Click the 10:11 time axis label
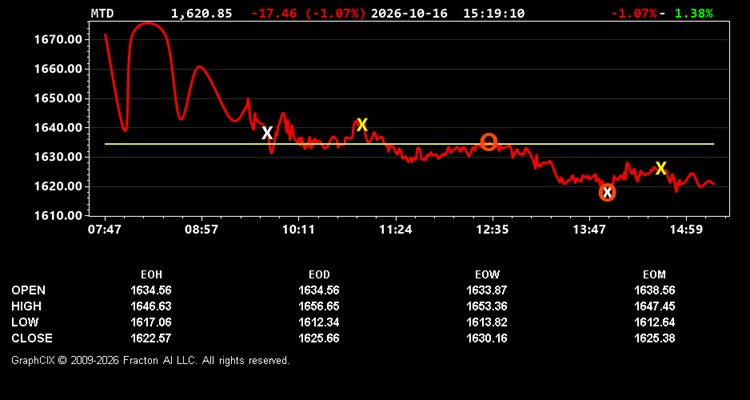This screenshot has height=400, width=750. click(x=298, y=230)
